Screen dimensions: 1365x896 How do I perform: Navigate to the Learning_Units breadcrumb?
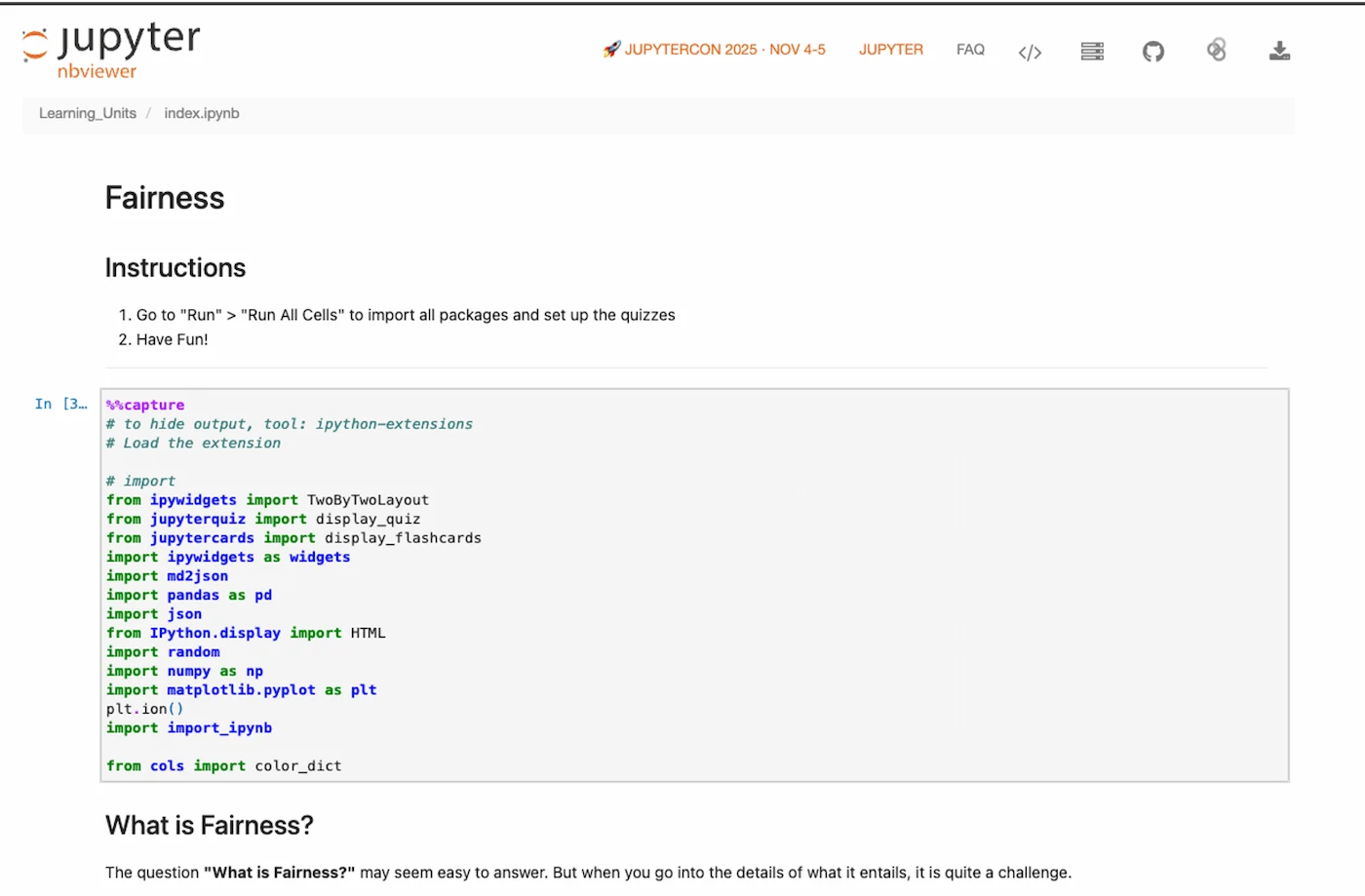87,113
